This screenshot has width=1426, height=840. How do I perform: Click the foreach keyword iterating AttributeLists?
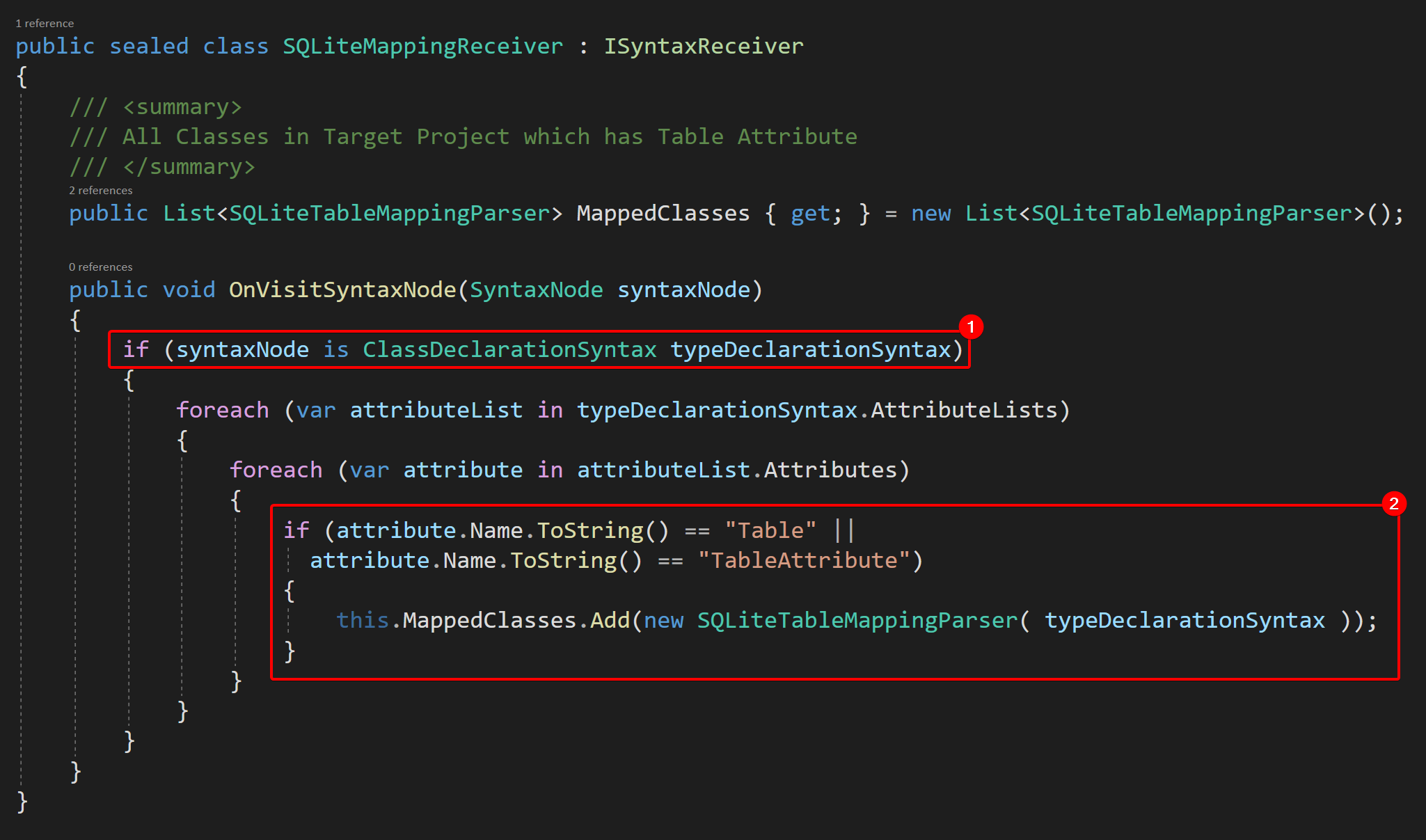tap(221, 410)
